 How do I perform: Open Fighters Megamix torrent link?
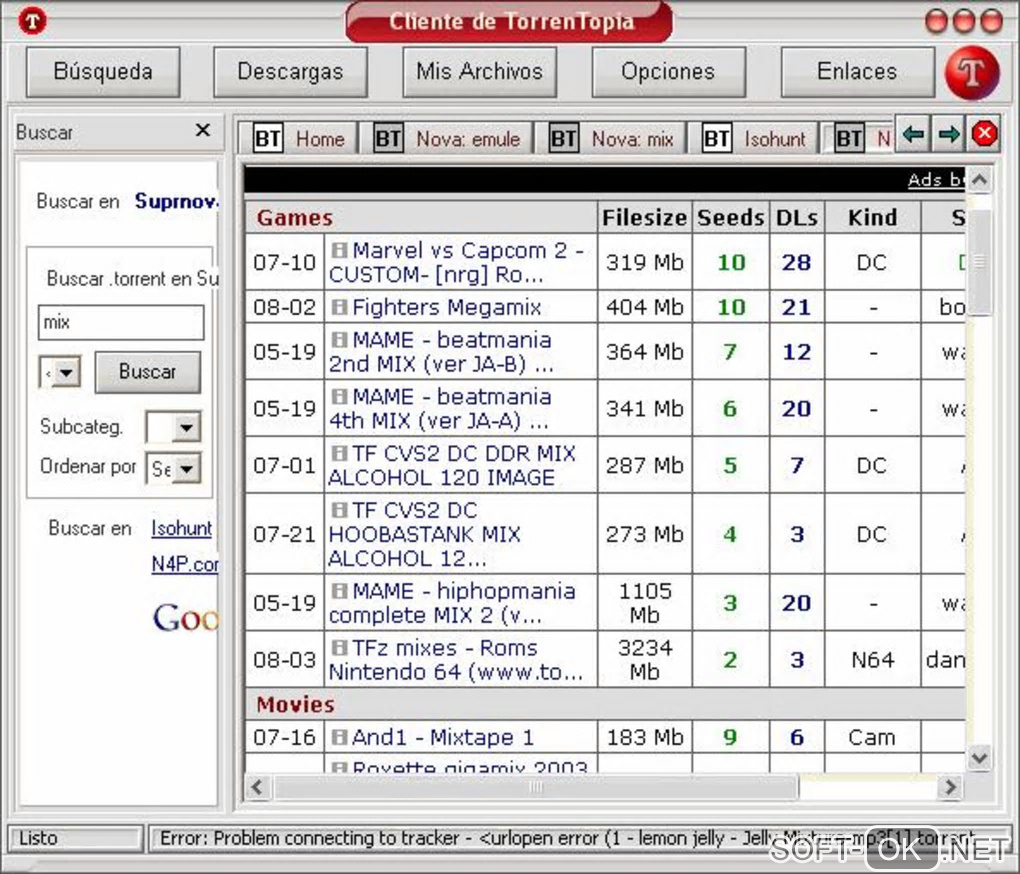(x=447, y=307)
